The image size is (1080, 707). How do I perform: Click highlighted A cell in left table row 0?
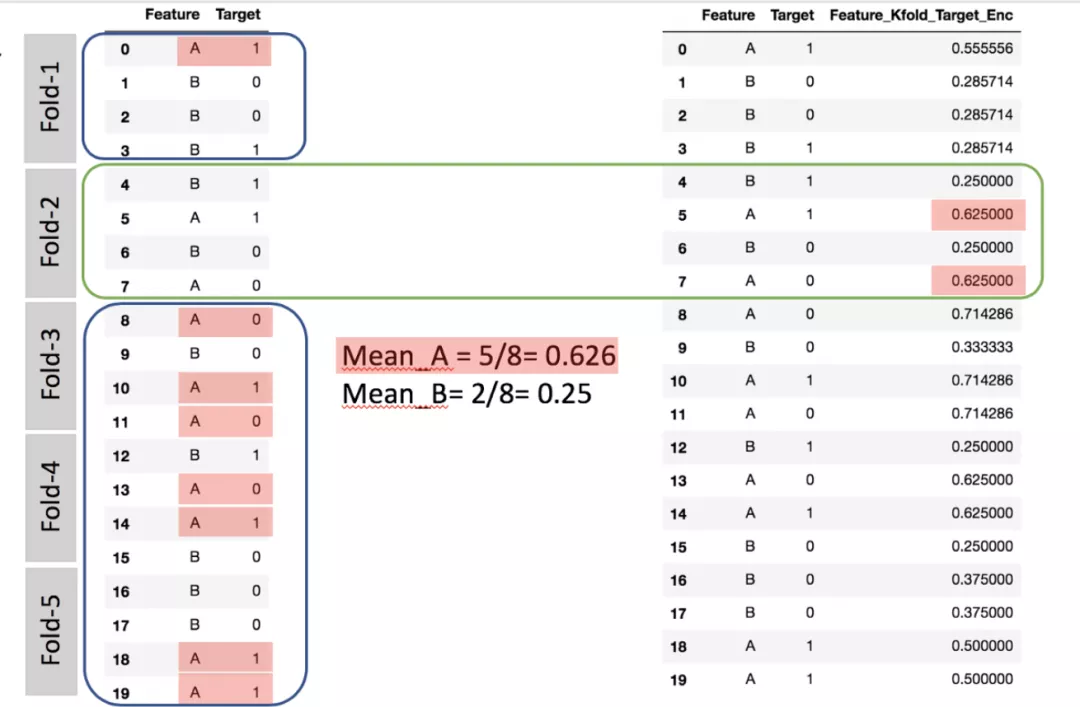[x=195, y=49]
